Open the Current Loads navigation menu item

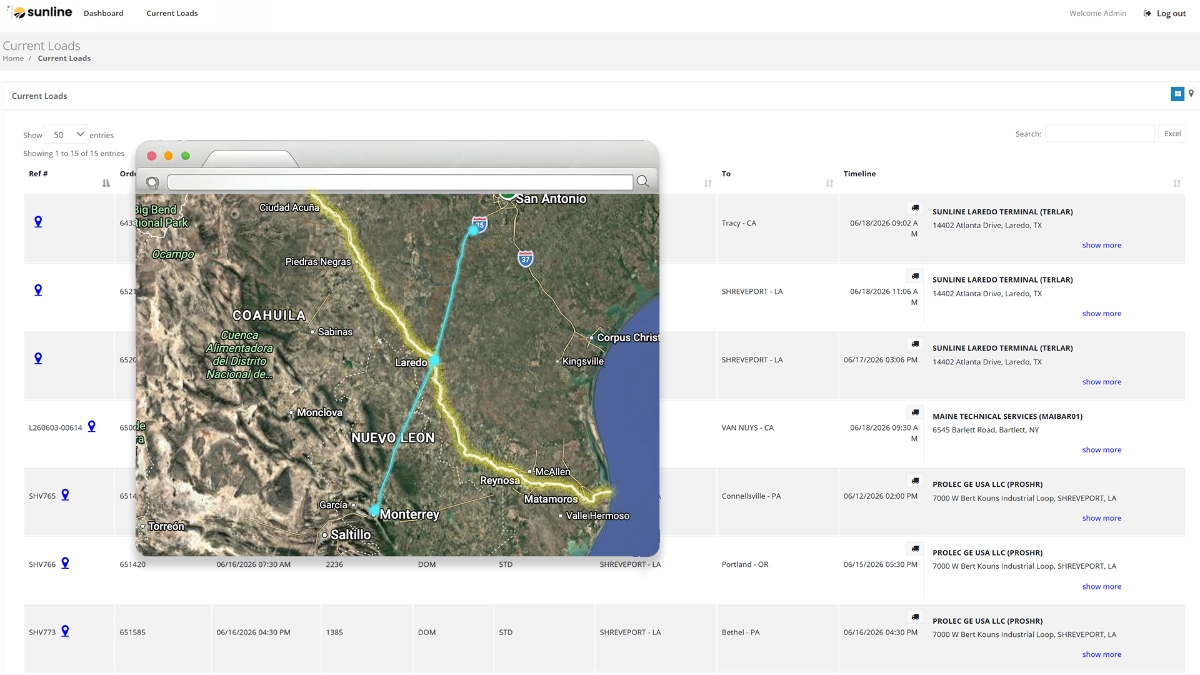tap(172, 13)
